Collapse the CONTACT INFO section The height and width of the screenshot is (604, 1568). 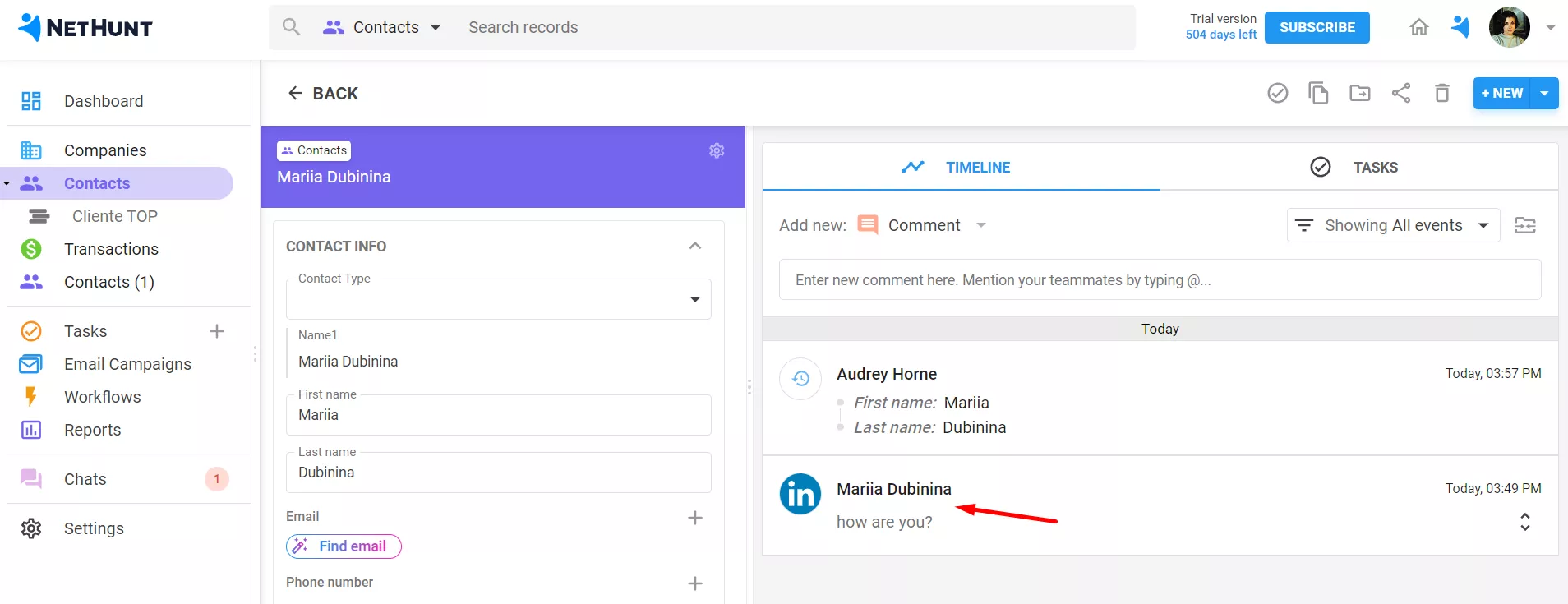coord(695,246)
